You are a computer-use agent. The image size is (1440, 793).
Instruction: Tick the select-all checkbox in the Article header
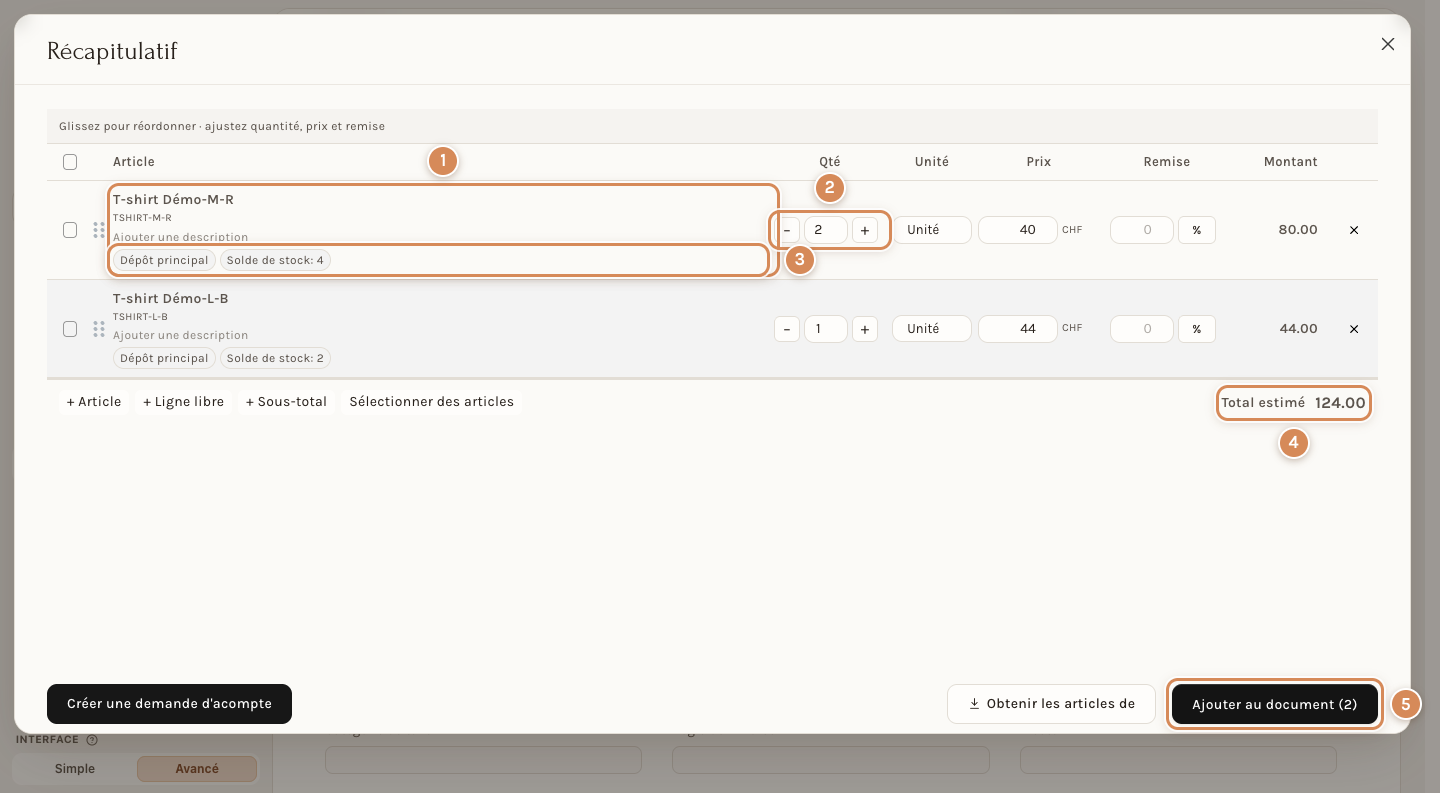[70, 162]
